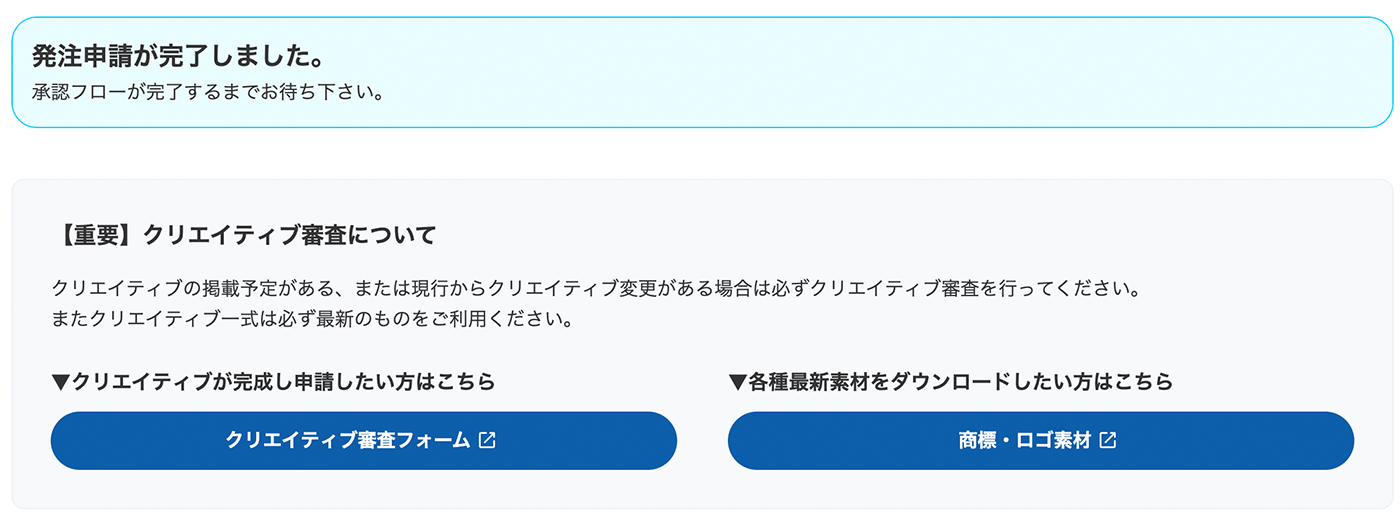
Task: Click external-link icon beside クリエイティブ審査フォーム
Action: click(x=487, y=440)
